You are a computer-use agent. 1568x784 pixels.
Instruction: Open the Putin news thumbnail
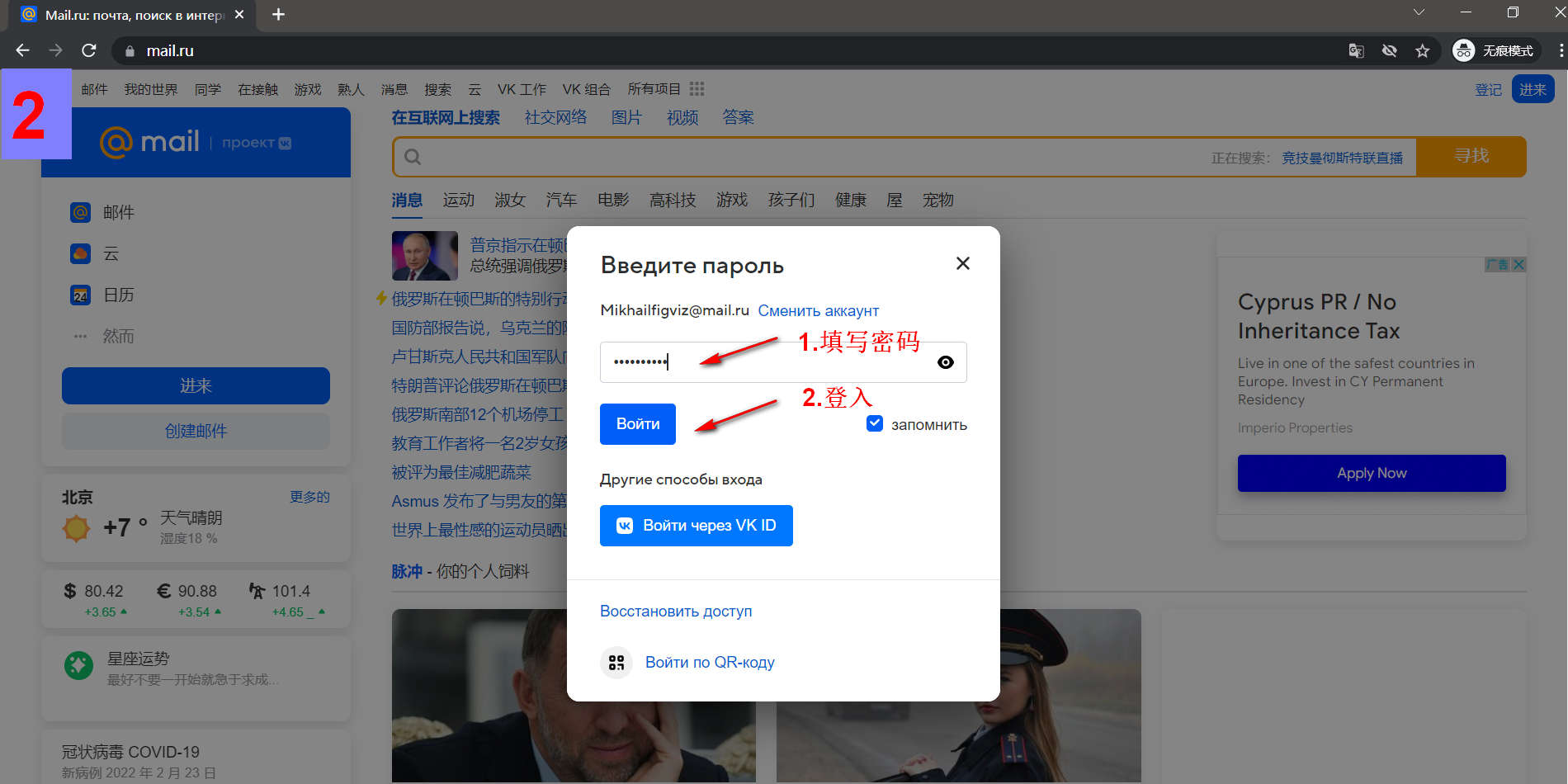[425, 256]
